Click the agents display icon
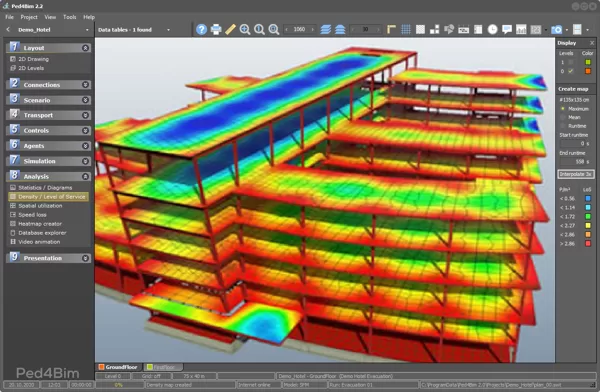 tap(449, 29)
